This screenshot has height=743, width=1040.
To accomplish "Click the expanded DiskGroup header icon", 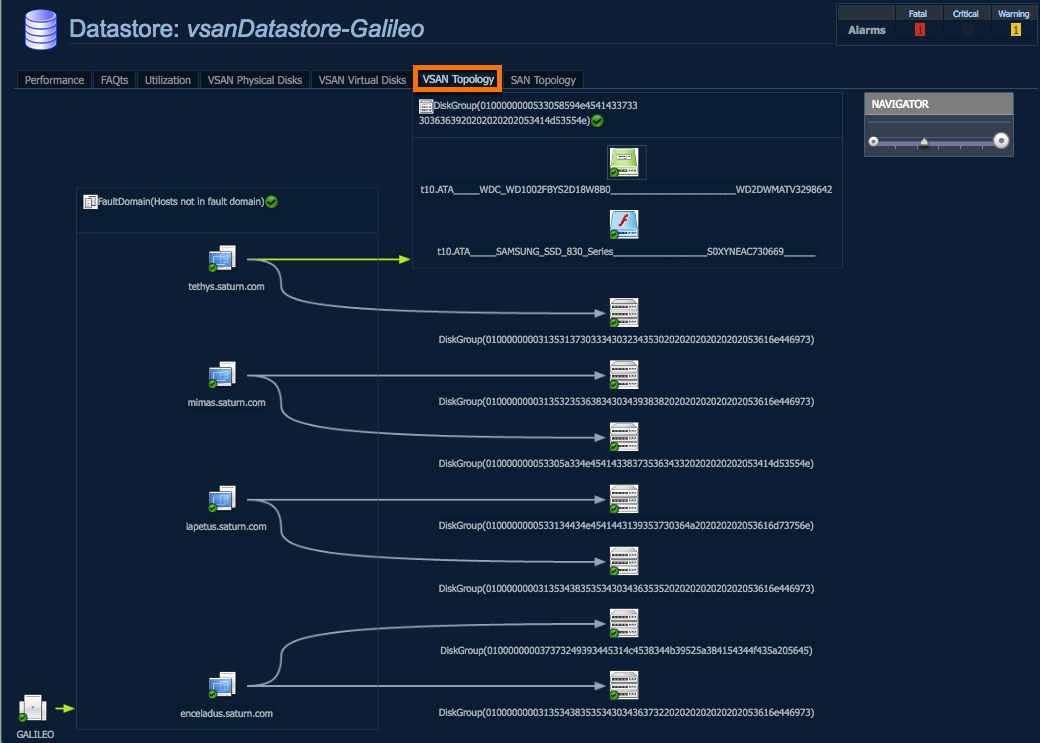I will coord(426,106).
